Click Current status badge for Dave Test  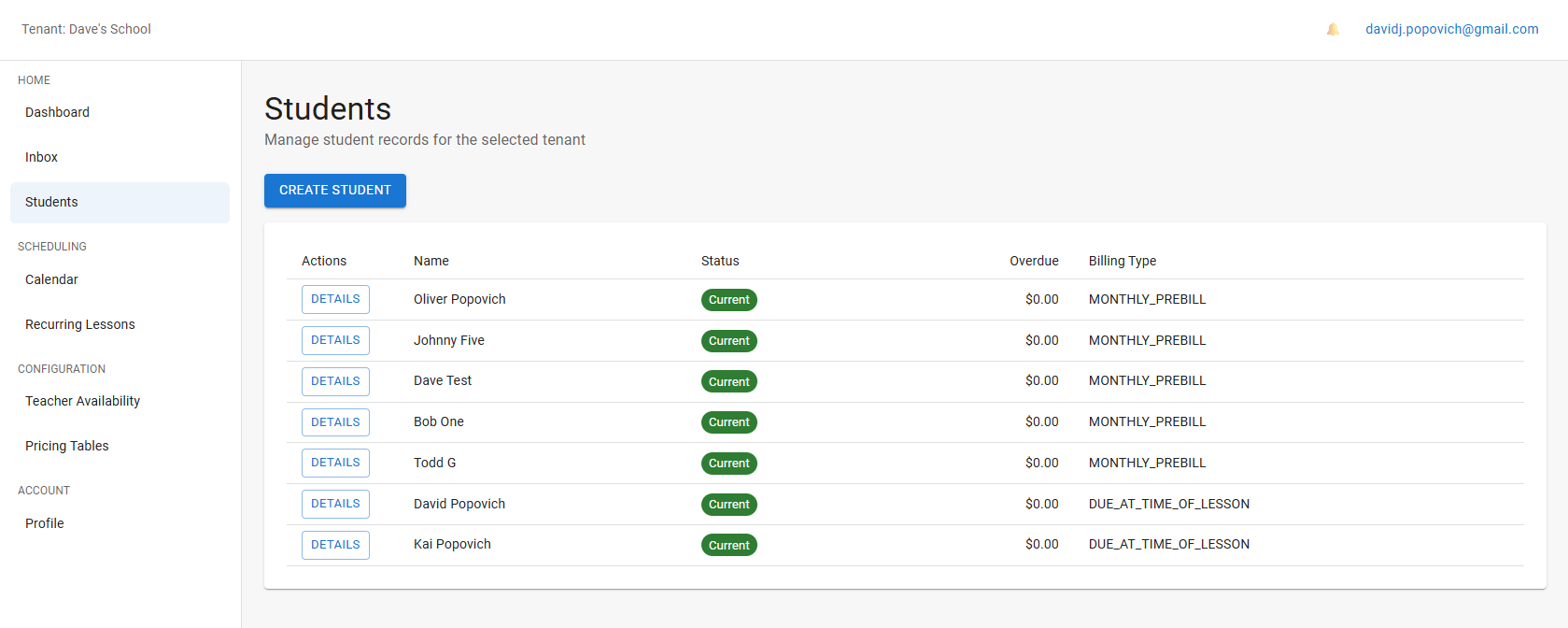point(729,381)
